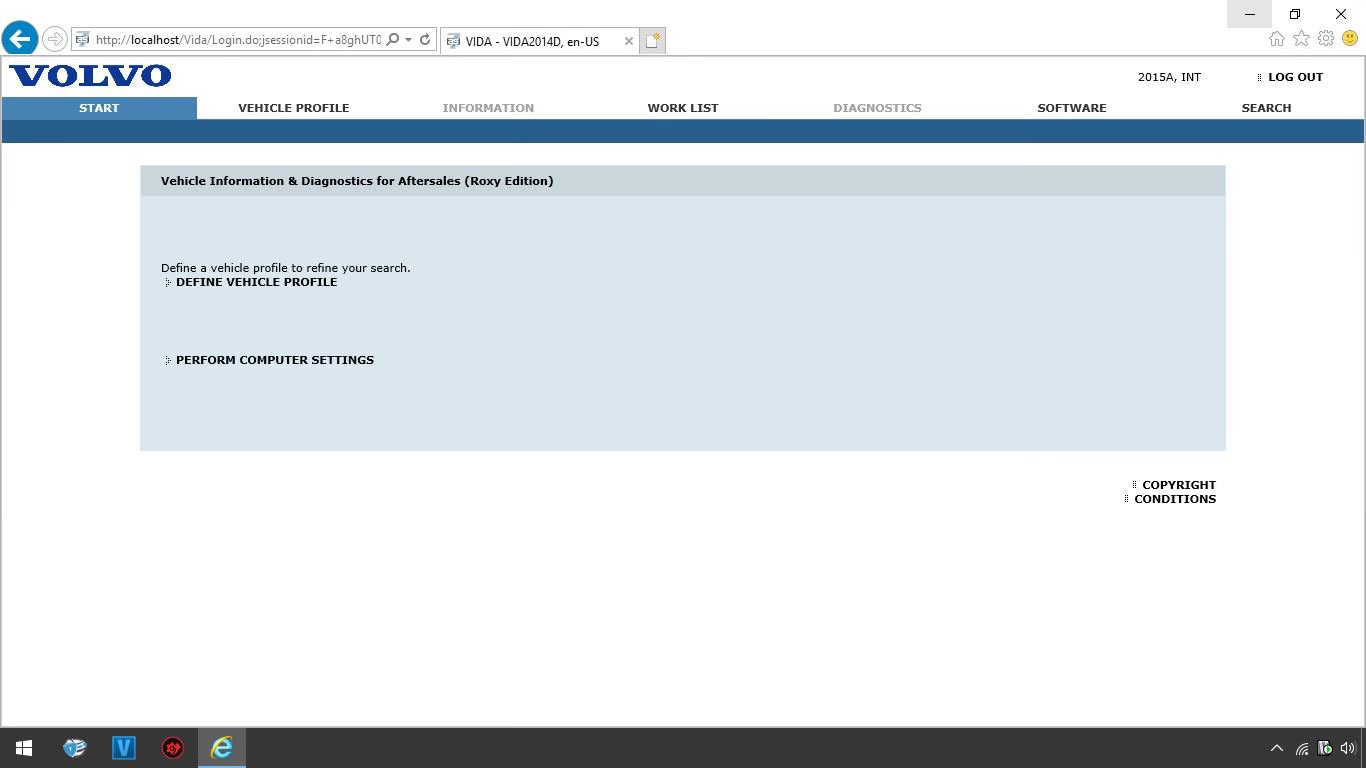Click the localhost URL address field
The image size is (1366, 768).
click(x=238, y=40)
